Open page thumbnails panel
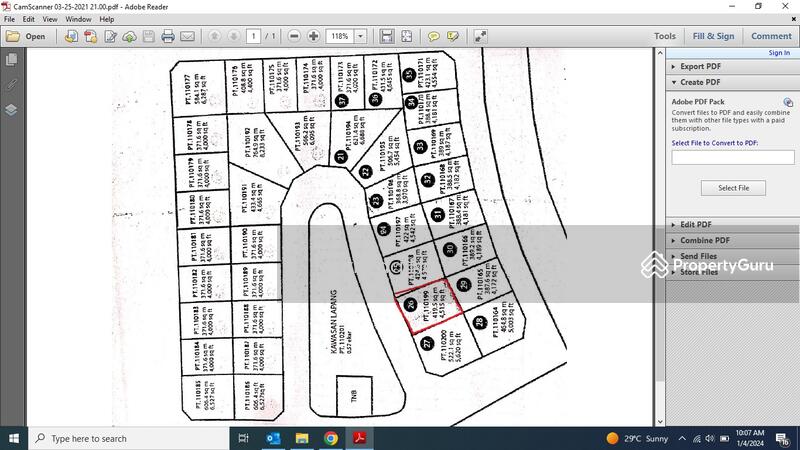Viewport: 800px width, 450px height. (x=11, y=61)
